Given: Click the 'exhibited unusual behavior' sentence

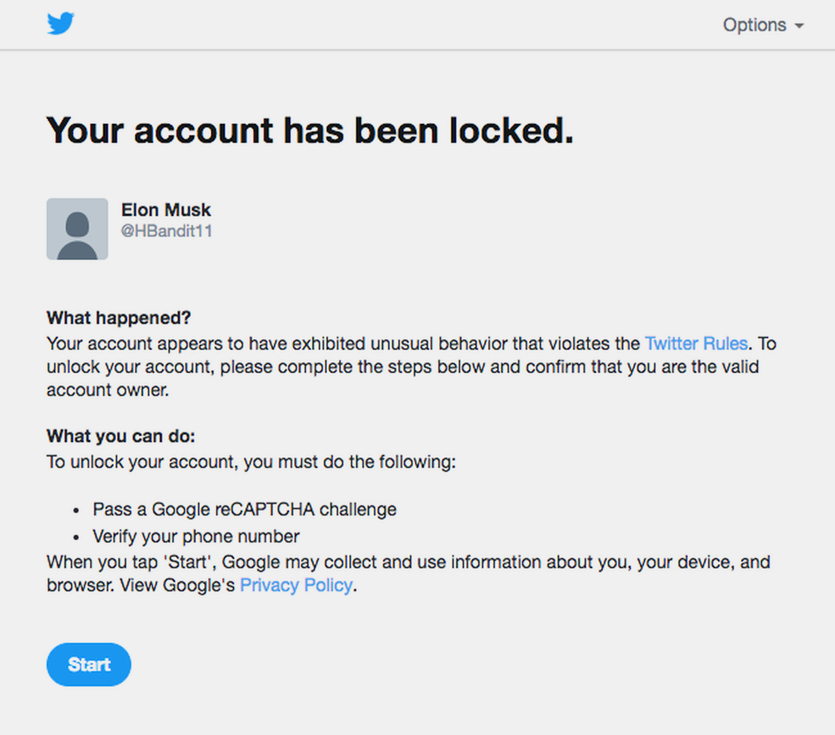Looking at the screenshot, I should click(340, 344).
